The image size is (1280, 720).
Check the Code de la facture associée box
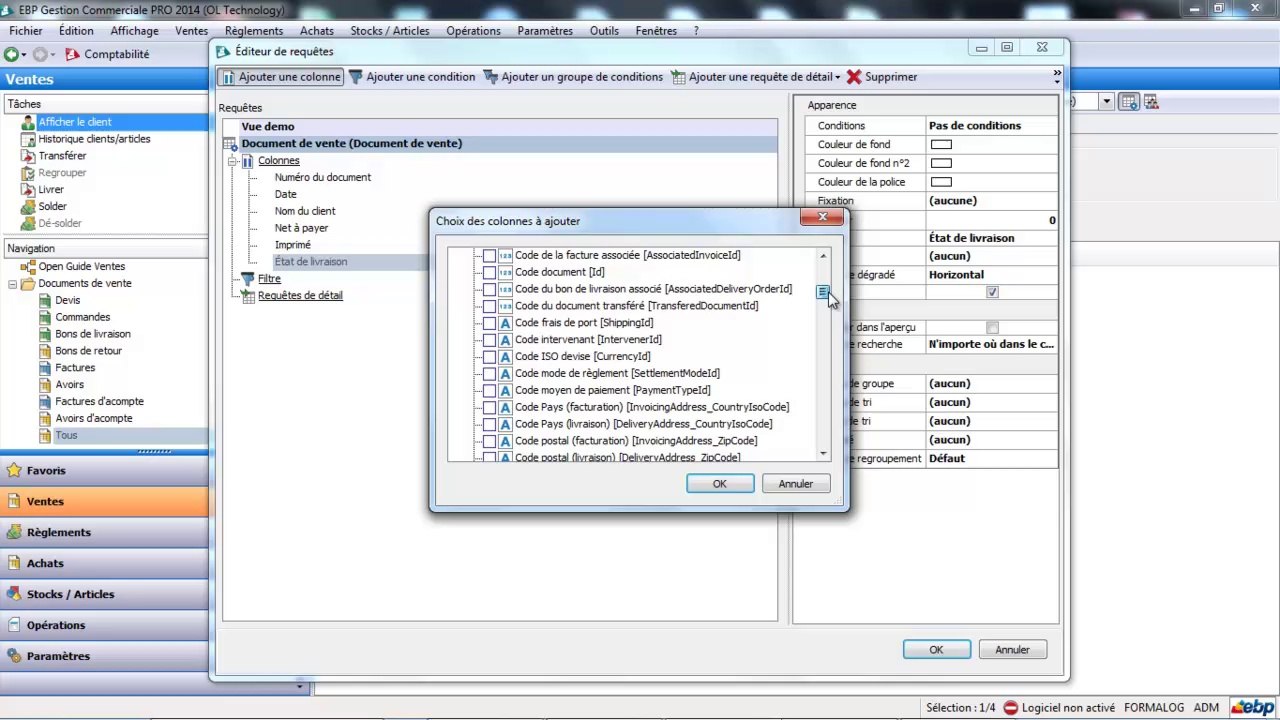point(489,256)
